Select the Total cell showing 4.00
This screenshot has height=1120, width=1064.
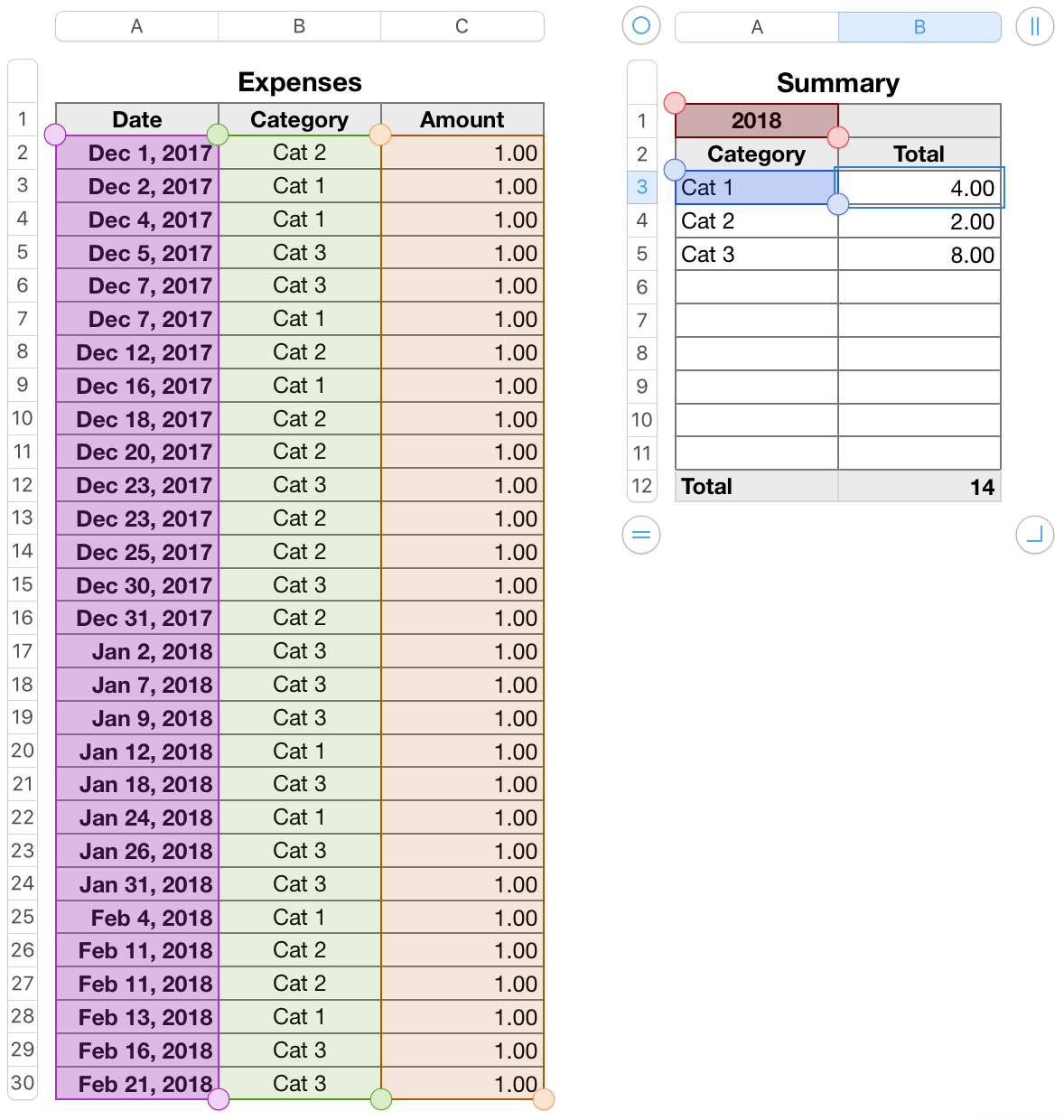coord(919,187)
